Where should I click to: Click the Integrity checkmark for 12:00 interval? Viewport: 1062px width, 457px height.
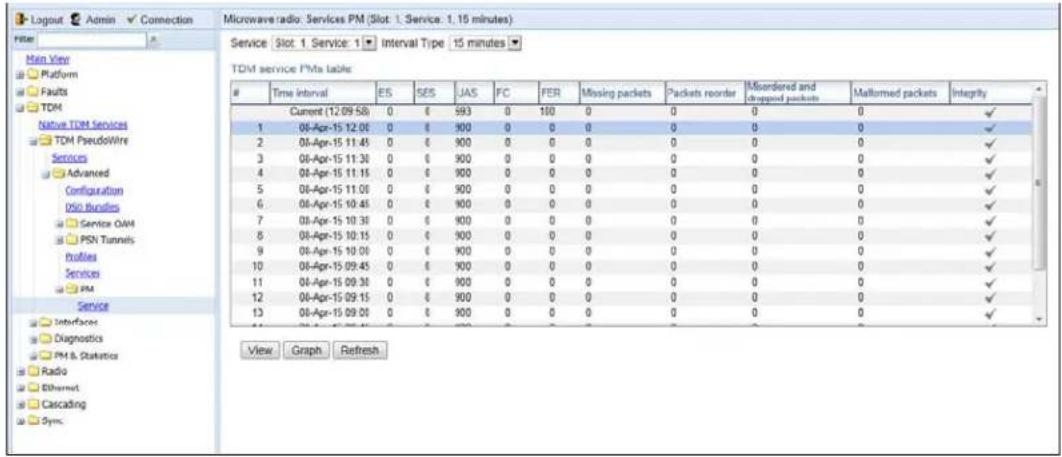992,127
